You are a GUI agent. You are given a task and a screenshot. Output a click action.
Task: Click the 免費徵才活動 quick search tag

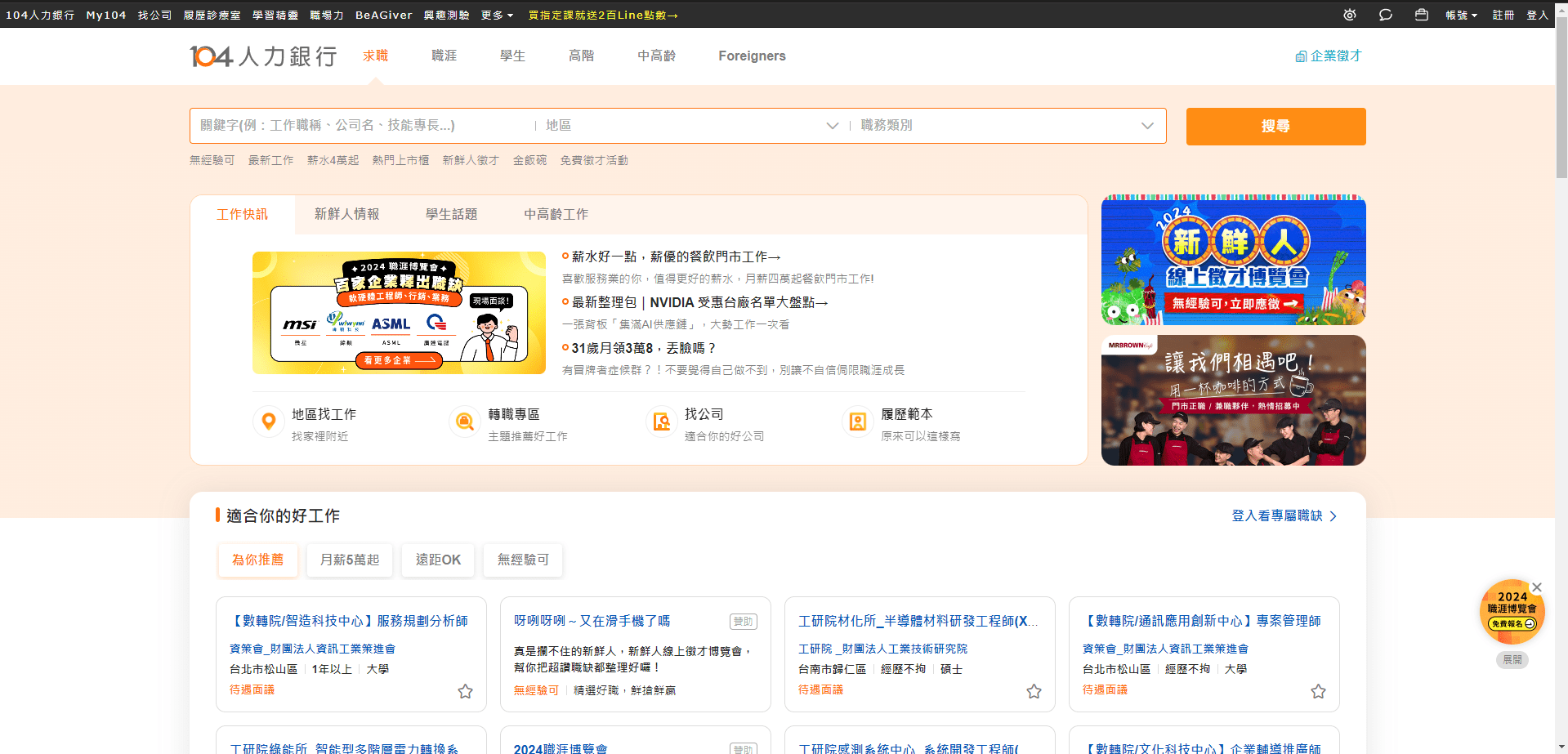tap(594, 160)
